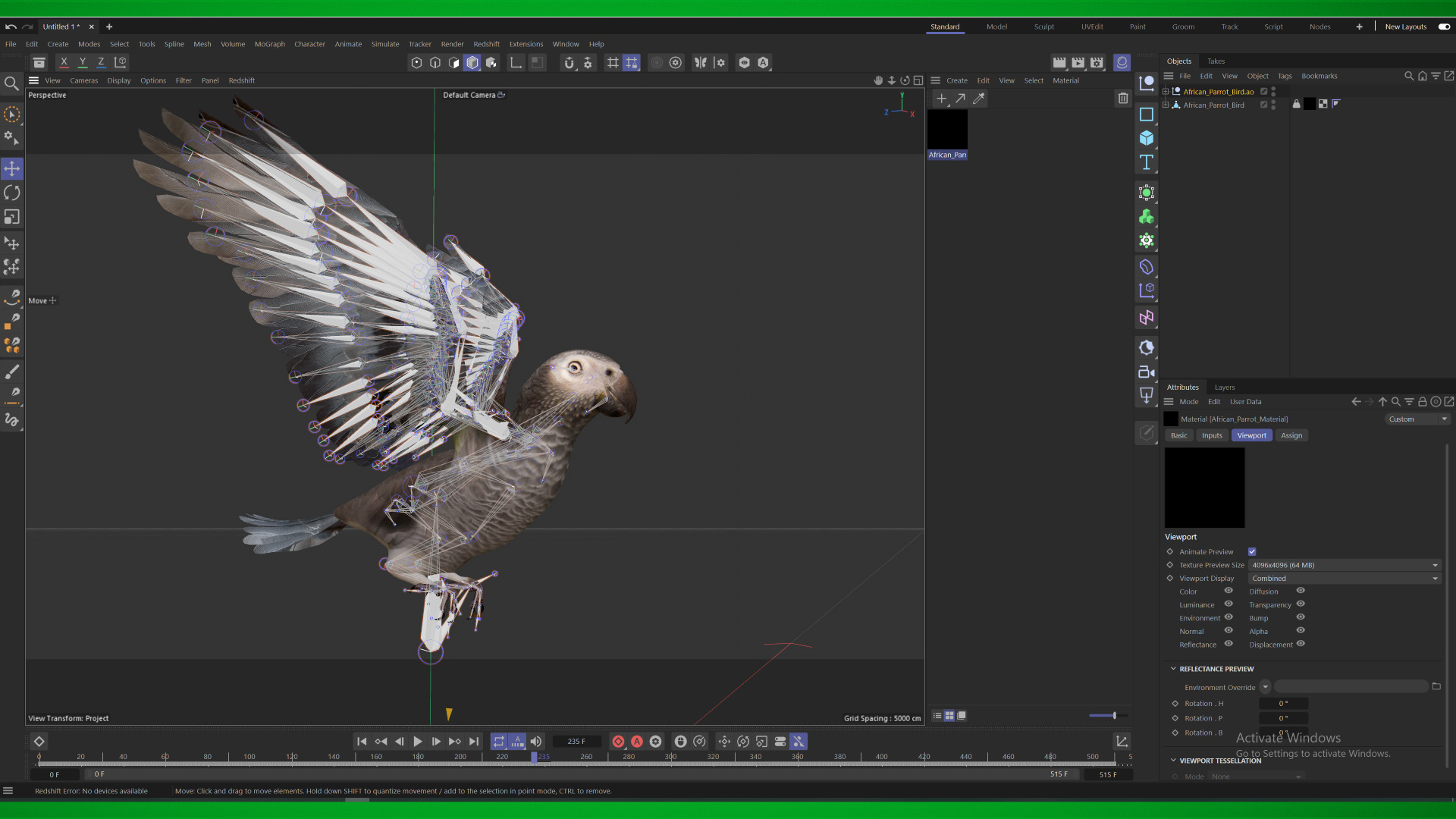Open viewport hamburger menu
The image size is (1456, 819).
tap(33, 80)
